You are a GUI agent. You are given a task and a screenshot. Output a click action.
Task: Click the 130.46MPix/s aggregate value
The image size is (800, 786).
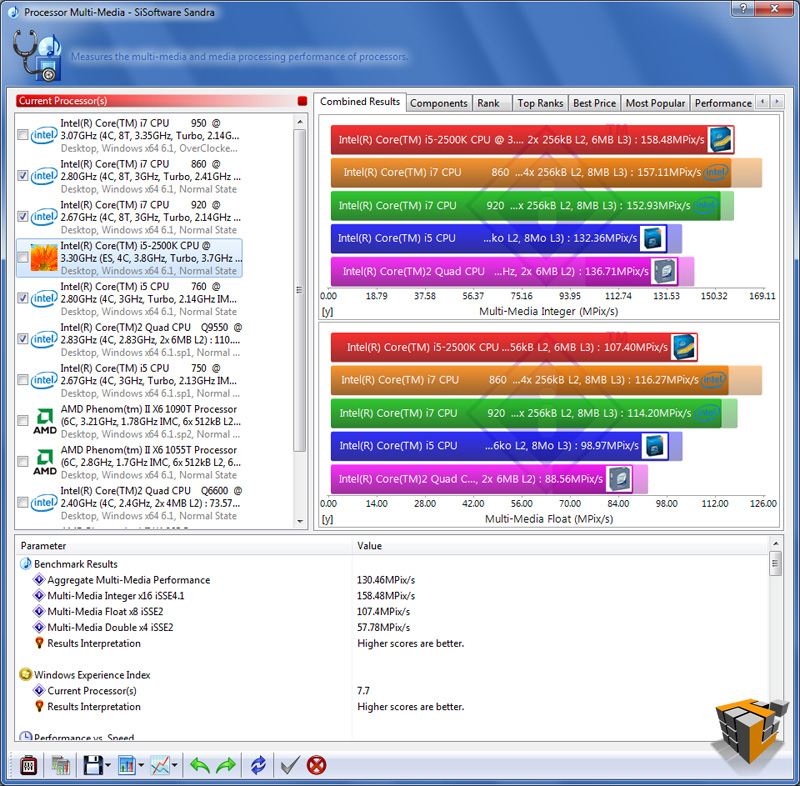[x=386, y=580]
